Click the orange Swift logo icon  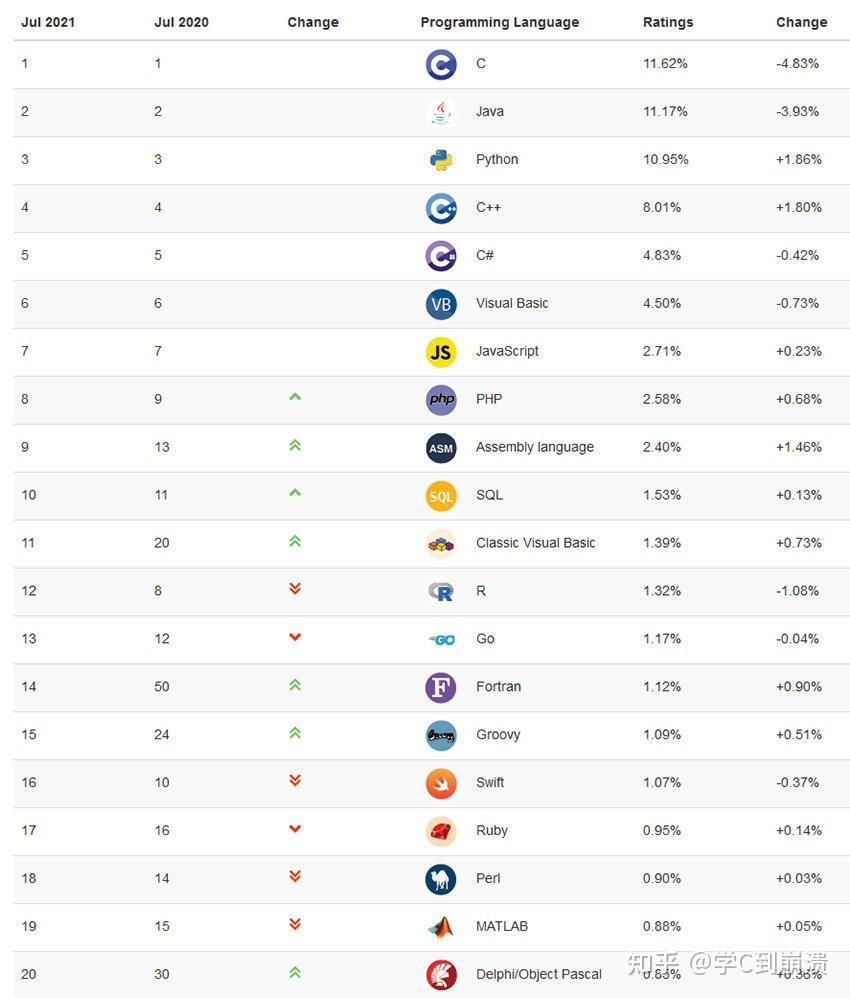[441, 783]
